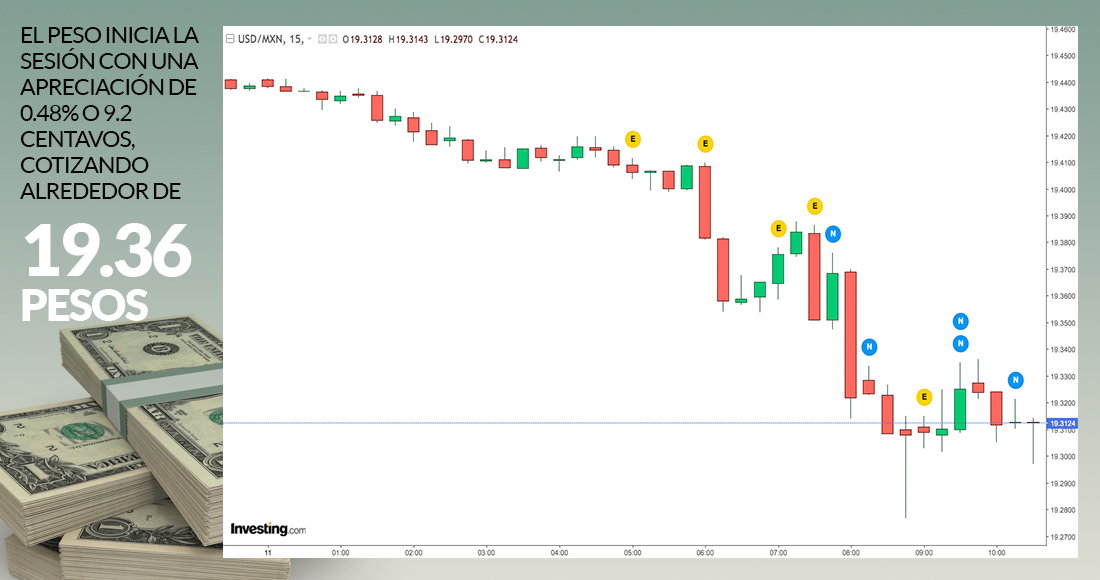Select the yellow E marker at 07:00
1100x580 pixels.
click(x=778, y=229)
